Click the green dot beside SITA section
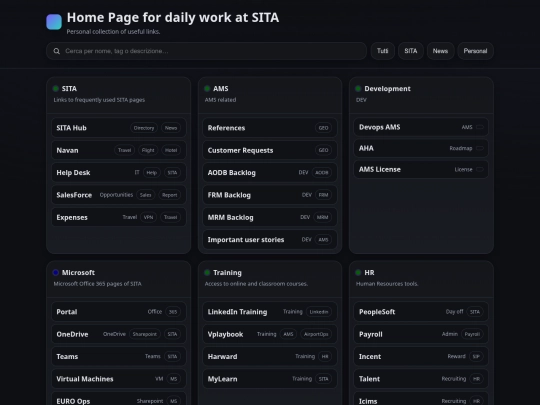Image resolution: width=540 pixels, height=405 pixels. click(x=55, y=89)
